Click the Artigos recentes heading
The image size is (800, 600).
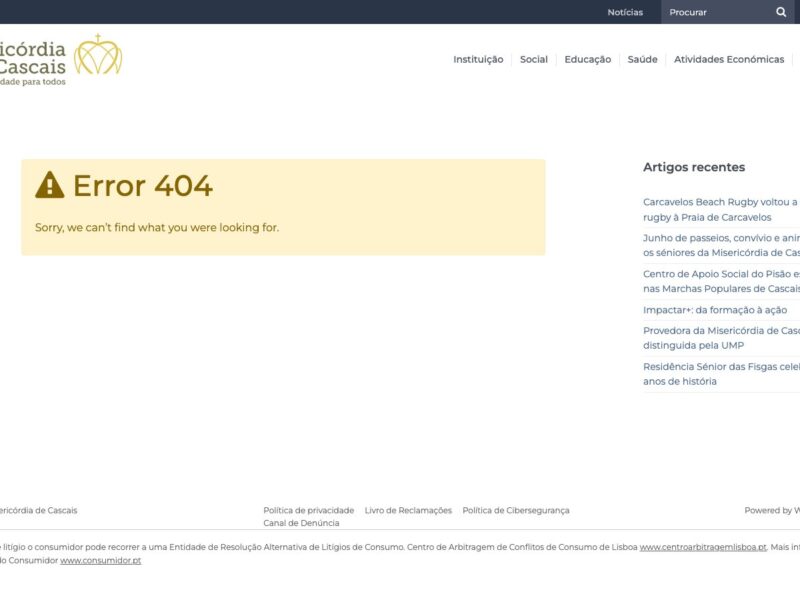[x=694, y=167]
